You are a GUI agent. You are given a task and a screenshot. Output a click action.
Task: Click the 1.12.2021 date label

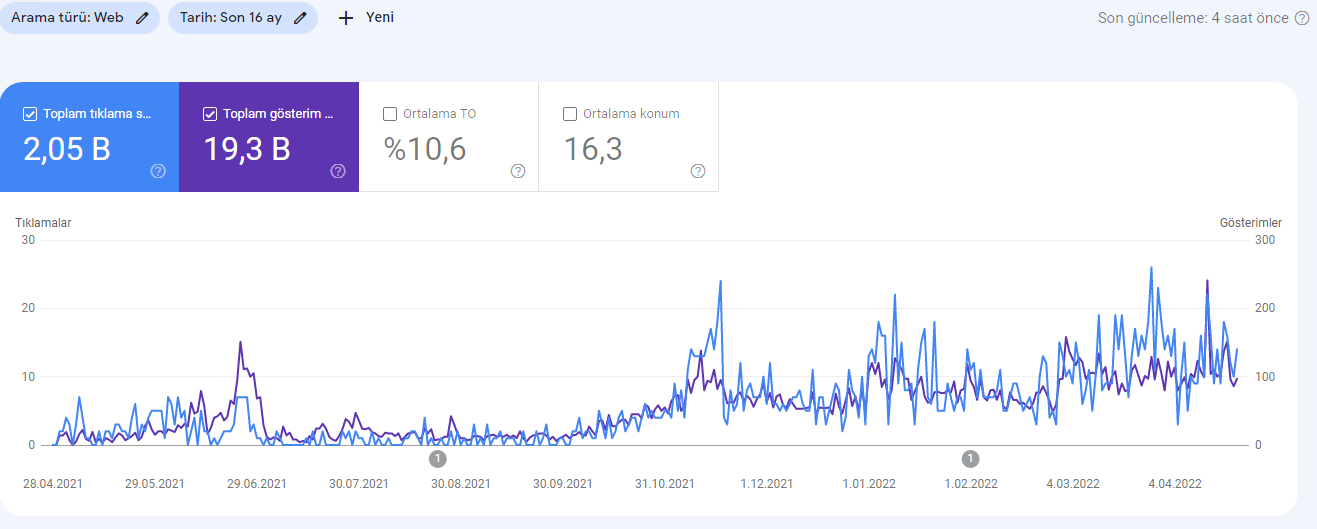[767, 484]
